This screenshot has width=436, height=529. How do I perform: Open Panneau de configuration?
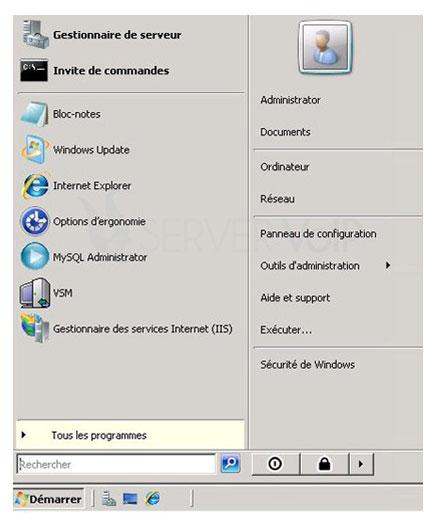[318, 233]
